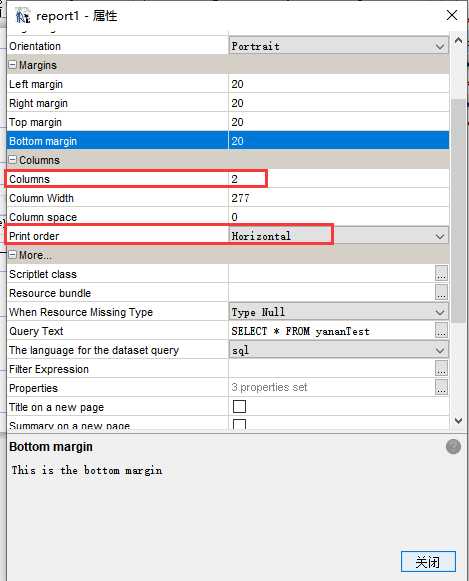Image resolution: width=469 pixels, height=581 pixels.
Task: Toggle Title on a new page checkbox
Action: pyautogui.click(x=239, y=406)
